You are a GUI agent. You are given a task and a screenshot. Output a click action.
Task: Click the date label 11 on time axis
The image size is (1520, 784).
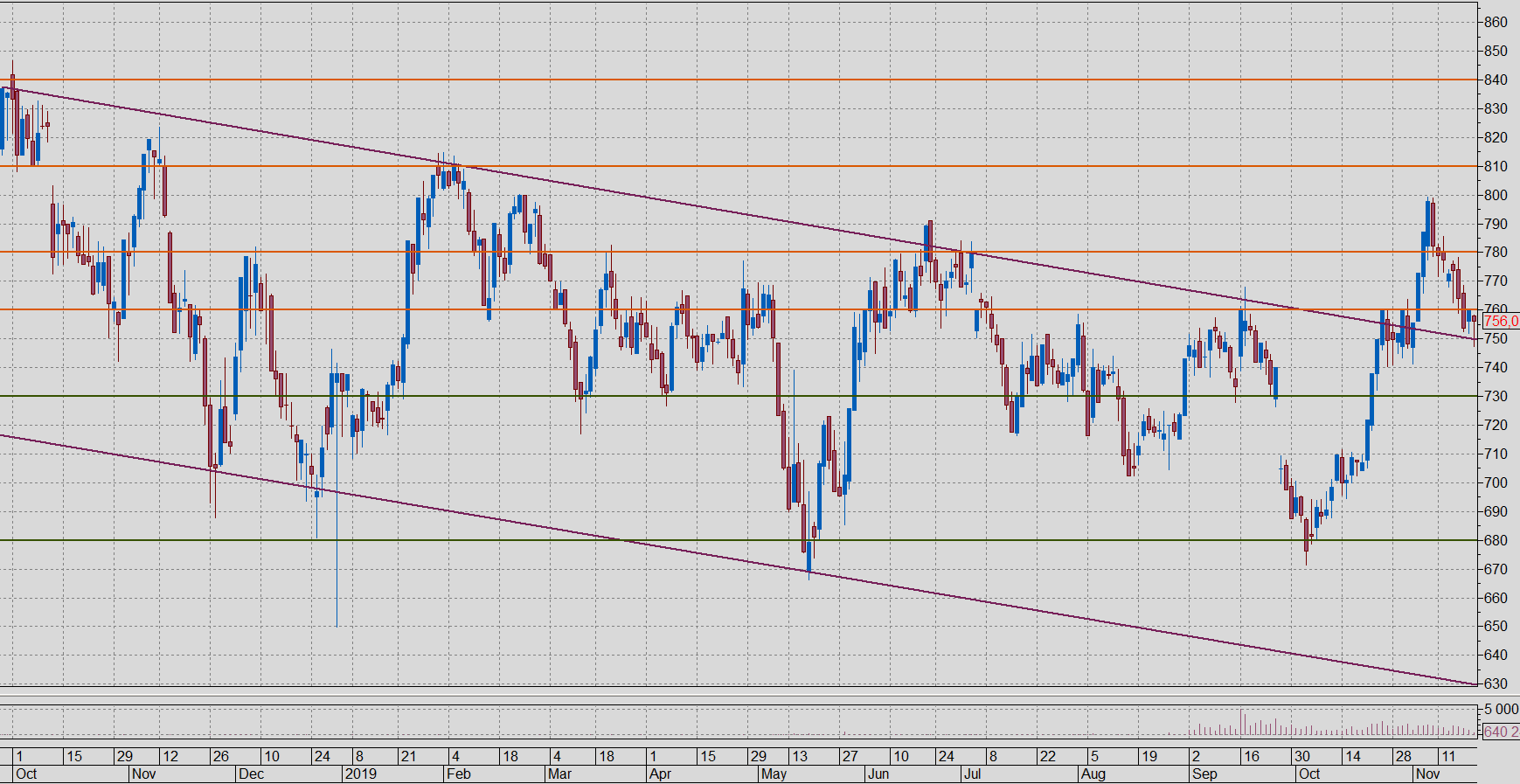1448,756
